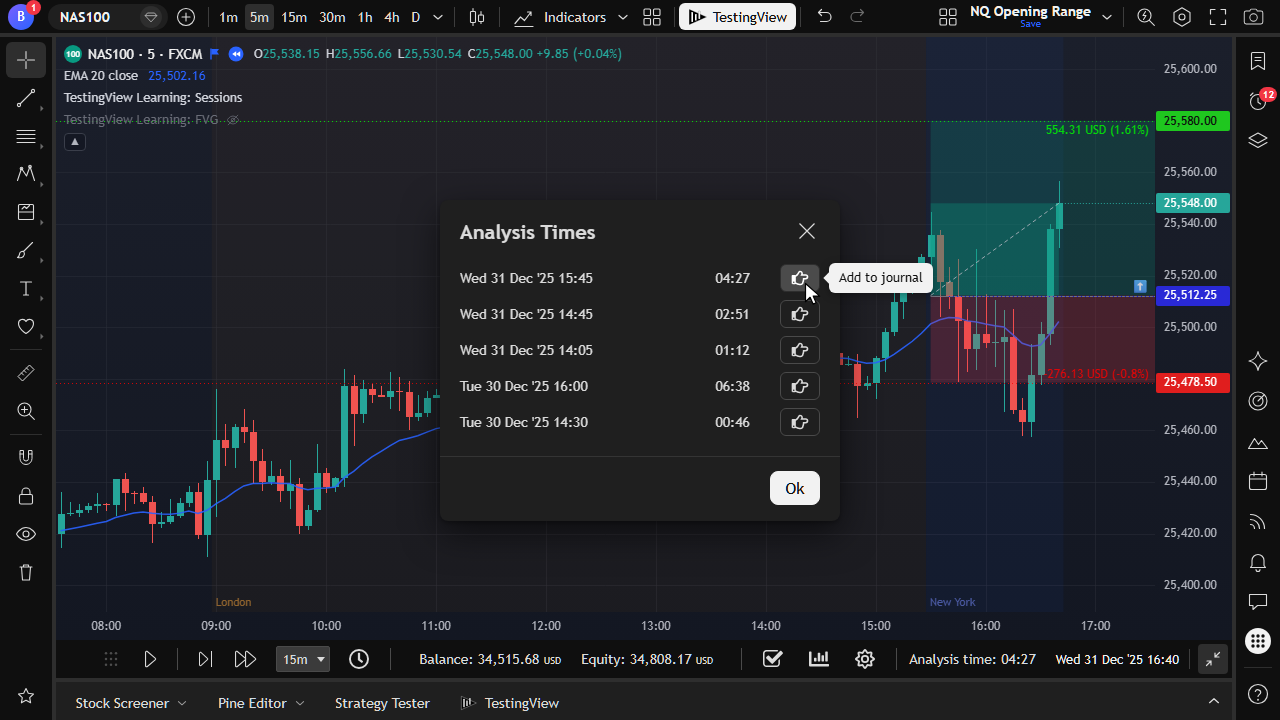This screenshot has width=1280, height=720.
Task: Undo the last chart action
Action: tap(824, 17)
